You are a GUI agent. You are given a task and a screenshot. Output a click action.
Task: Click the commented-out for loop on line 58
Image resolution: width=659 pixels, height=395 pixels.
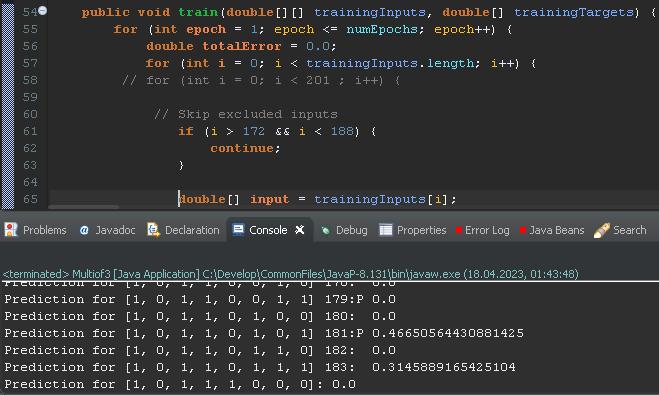tap(261, 80)
